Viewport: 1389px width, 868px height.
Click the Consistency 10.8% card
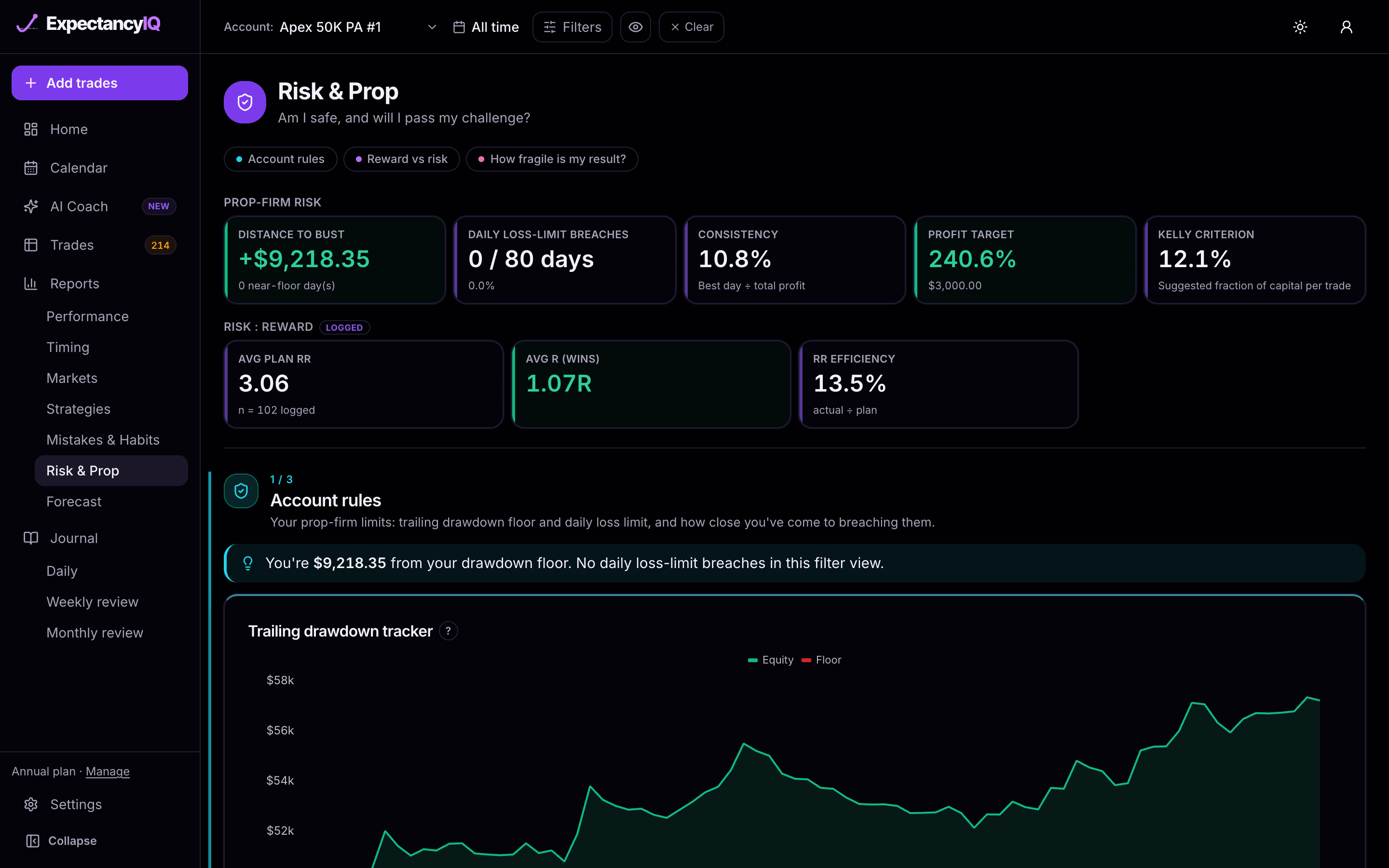(794, 259)
